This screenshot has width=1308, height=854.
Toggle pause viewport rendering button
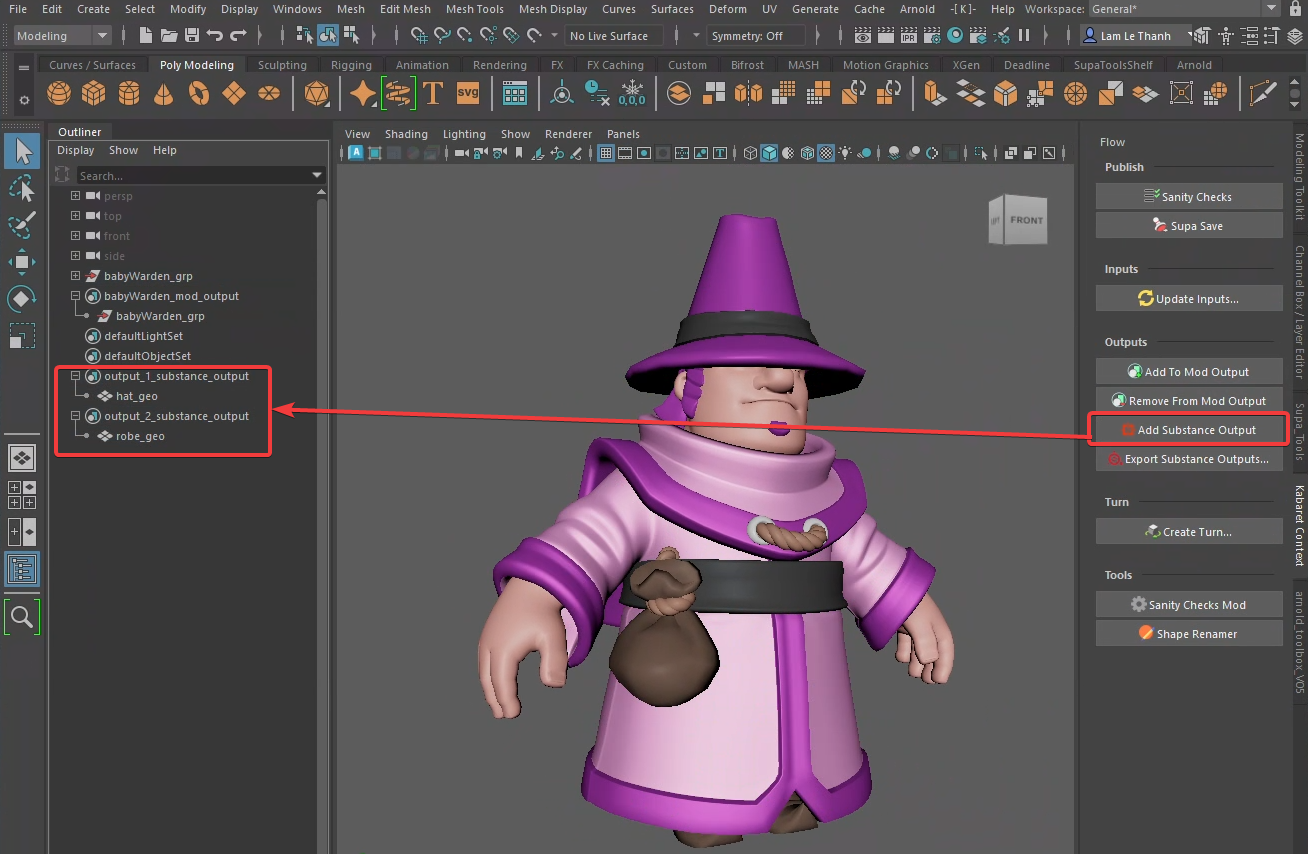1024,36
